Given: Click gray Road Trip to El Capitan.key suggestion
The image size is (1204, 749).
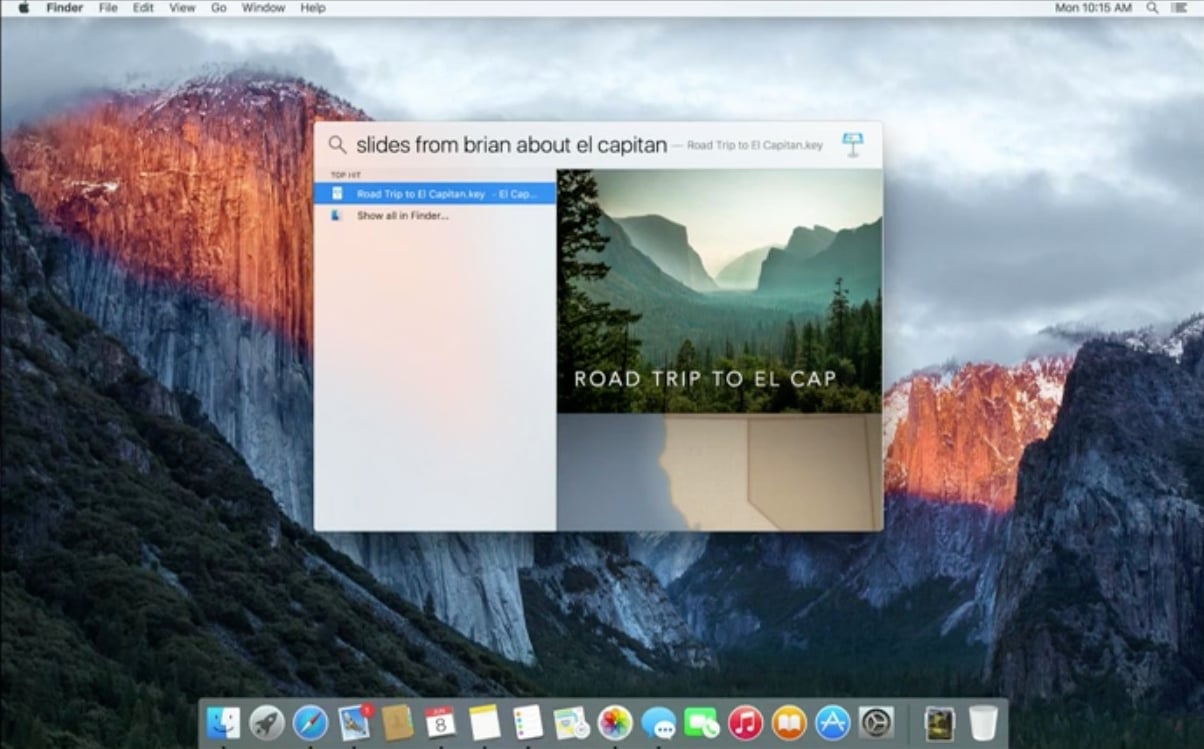Looking at the screenshot, I should tap(755, 145).
